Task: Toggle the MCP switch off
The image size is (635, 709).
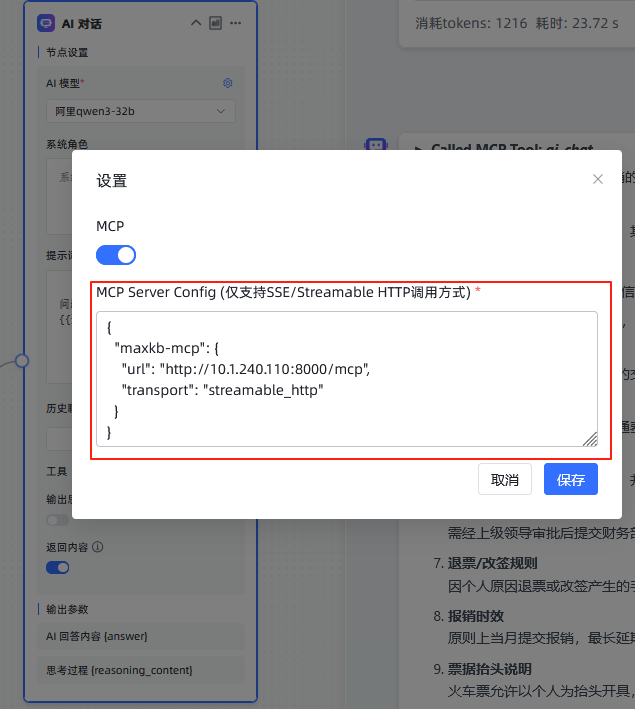Action: click(116, 255)
